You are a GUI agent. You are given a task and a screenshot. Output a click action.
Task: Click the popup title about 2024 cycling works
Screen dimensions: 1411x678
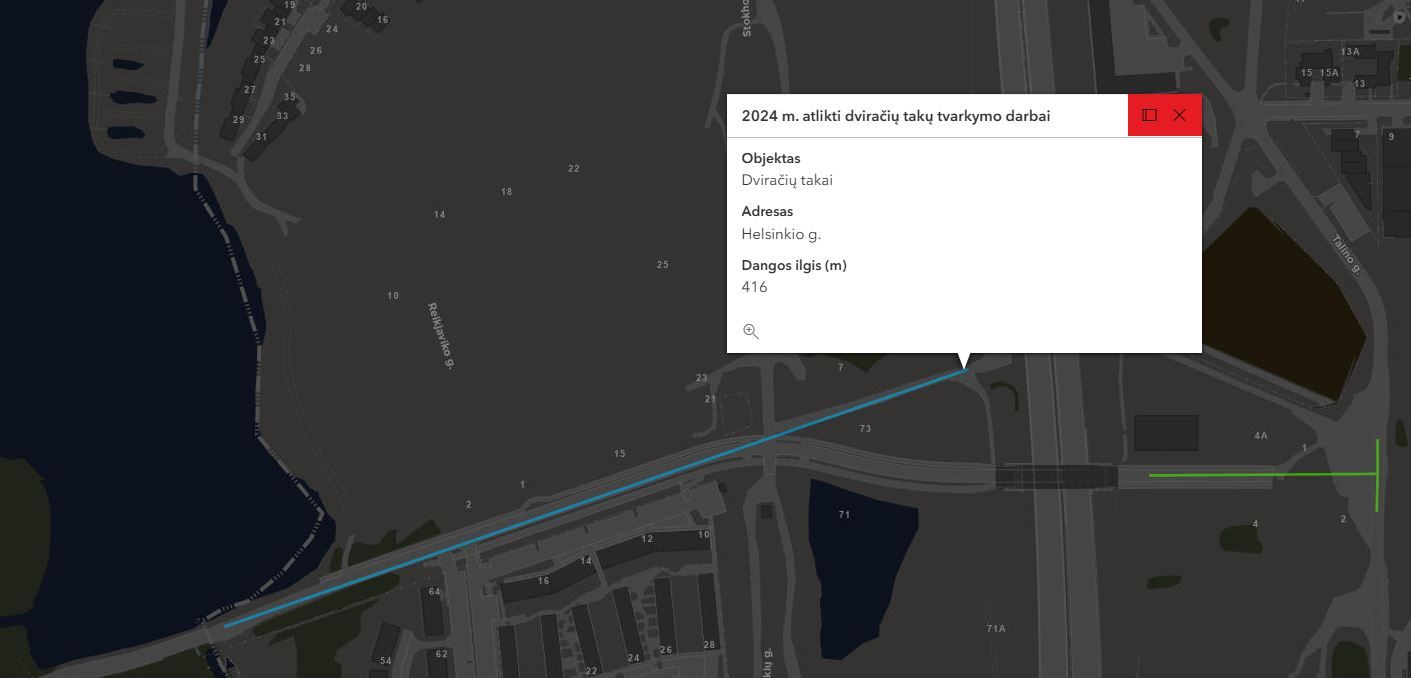895,116
